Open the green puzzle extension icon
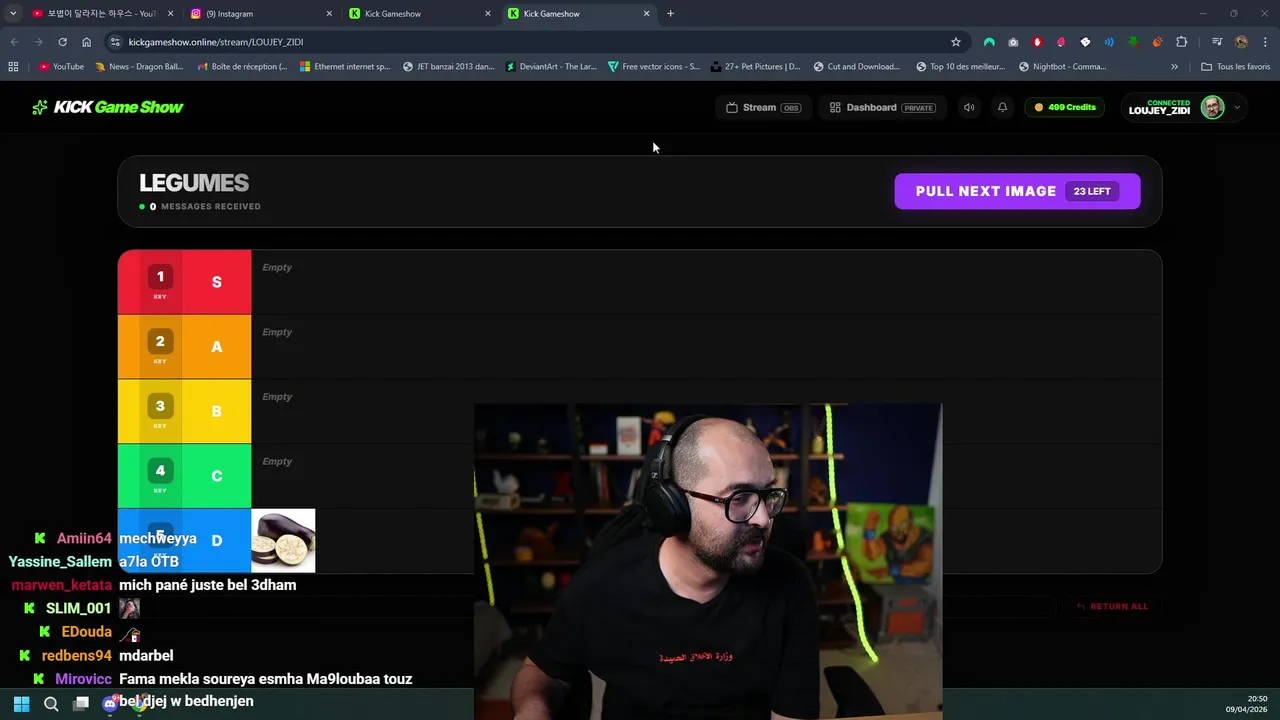This screenshot has width=1280, height=720. pos(1133,42)
